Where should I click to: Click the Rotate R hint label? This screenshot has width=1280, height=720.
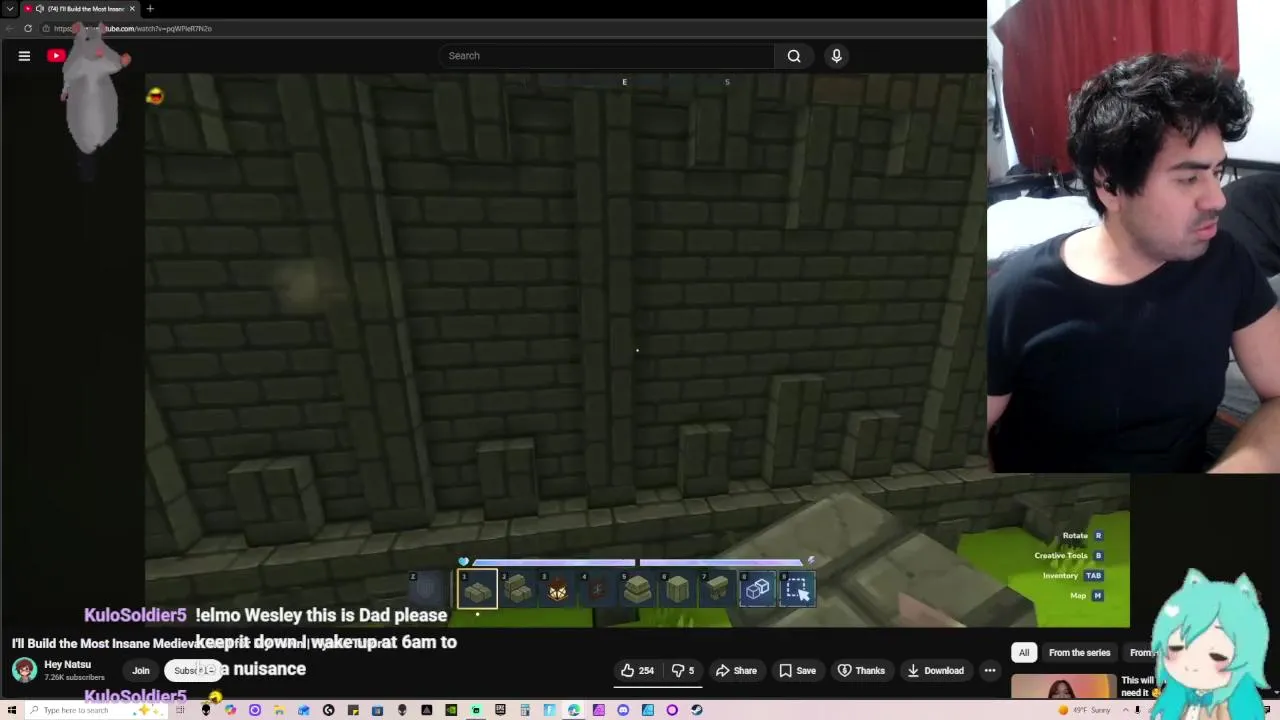[x=1082, y=536]
